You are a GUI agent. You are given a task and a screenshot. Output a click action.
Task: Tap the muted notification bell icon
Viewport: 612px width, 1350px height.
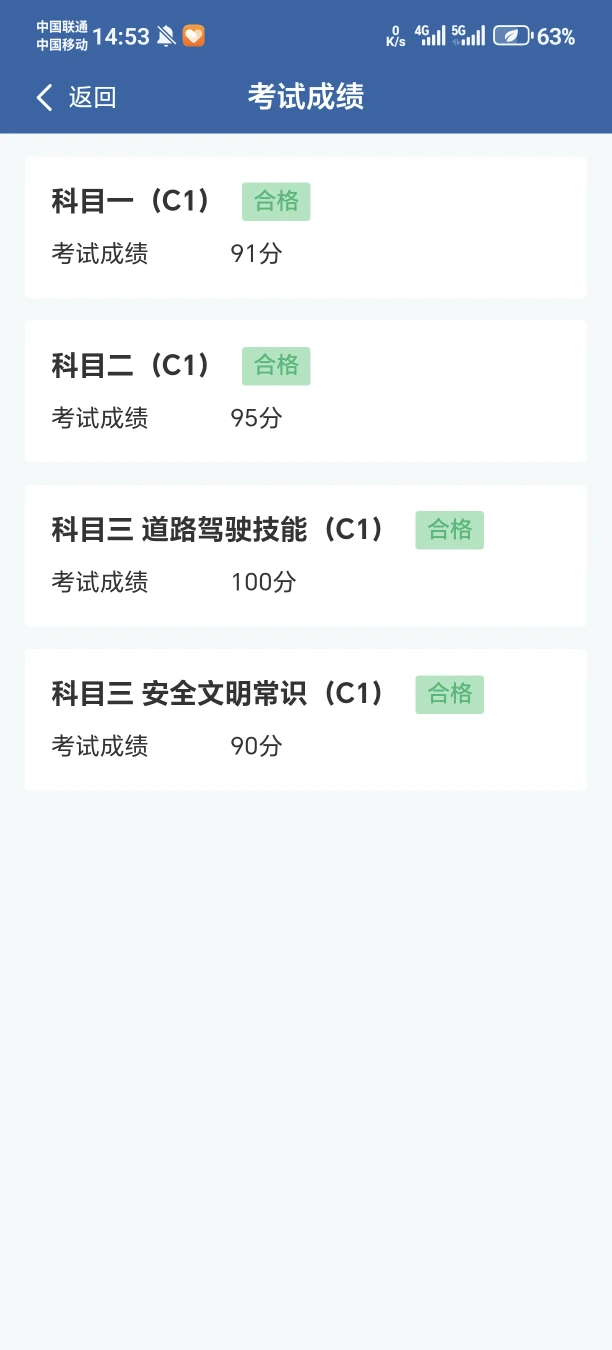166,37
